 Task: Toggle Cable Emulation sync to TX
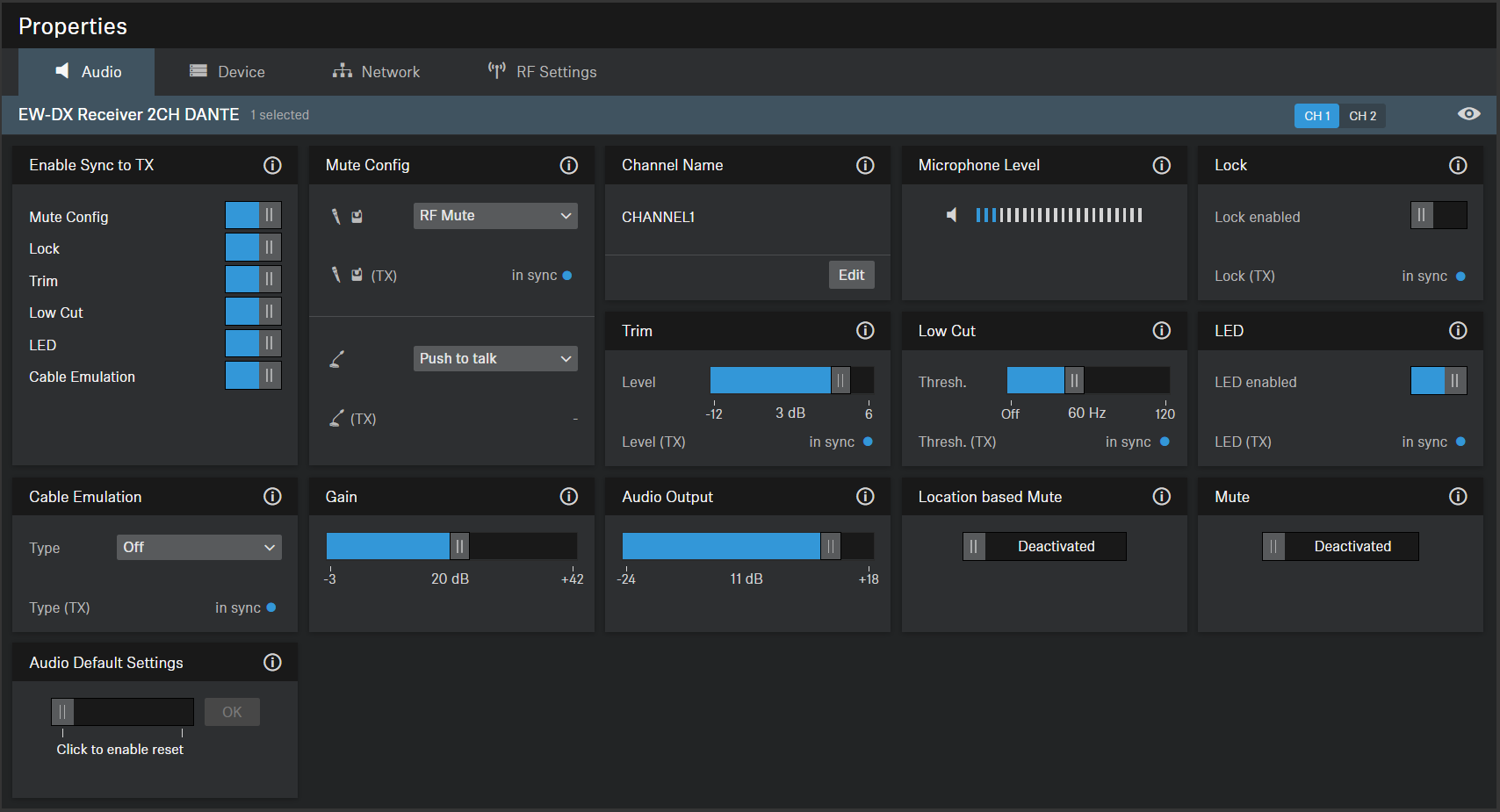[x=253, y=376]
